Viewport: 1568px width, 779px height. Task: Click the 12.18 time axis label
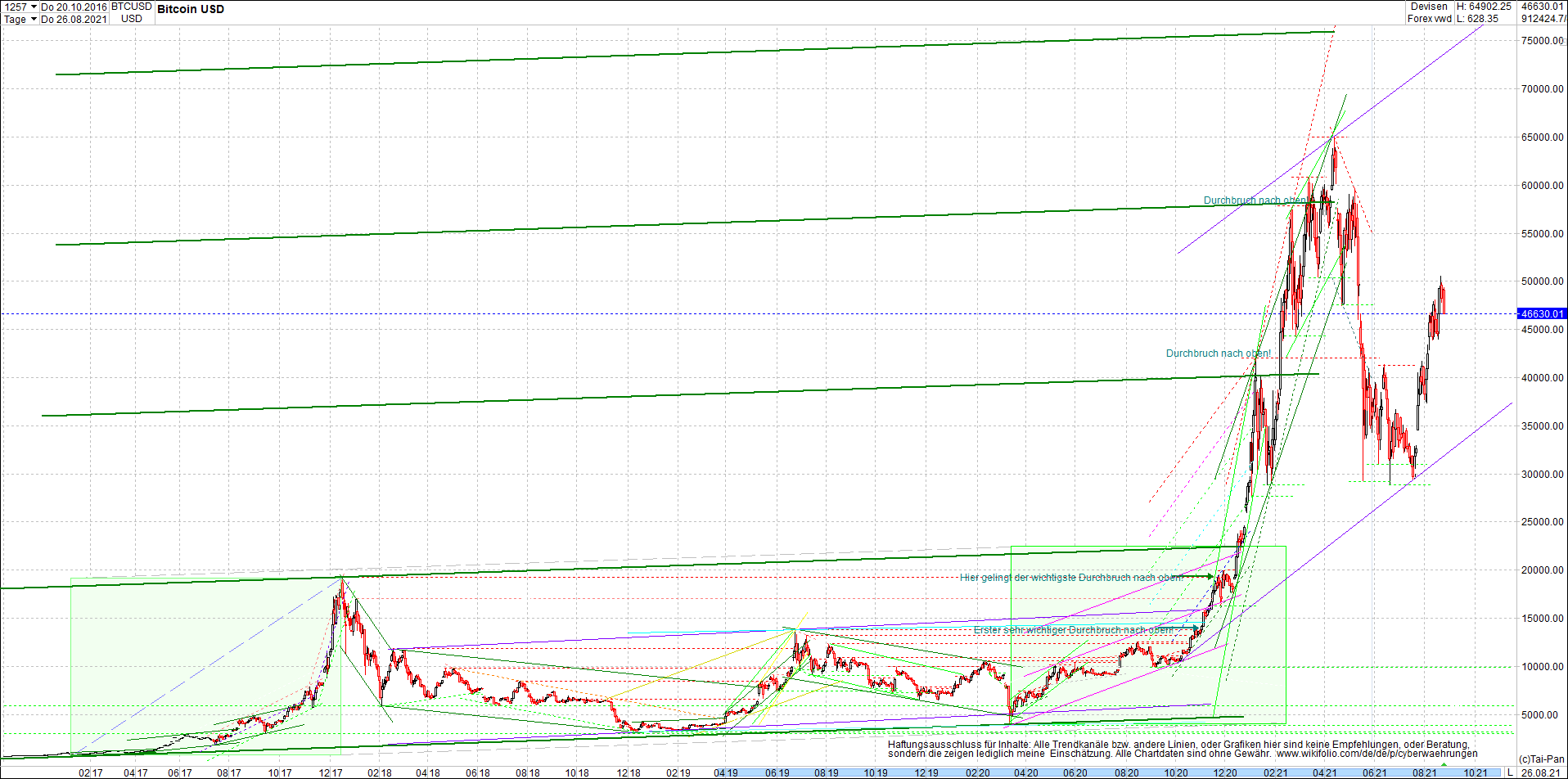628,772
